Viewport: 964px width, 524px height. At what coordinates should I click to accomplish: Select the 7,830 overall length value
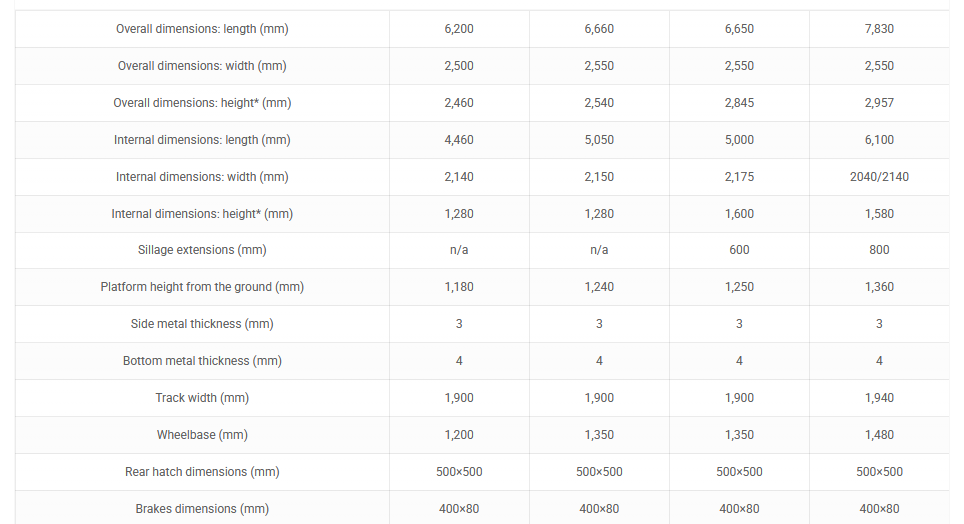[879, 29]
